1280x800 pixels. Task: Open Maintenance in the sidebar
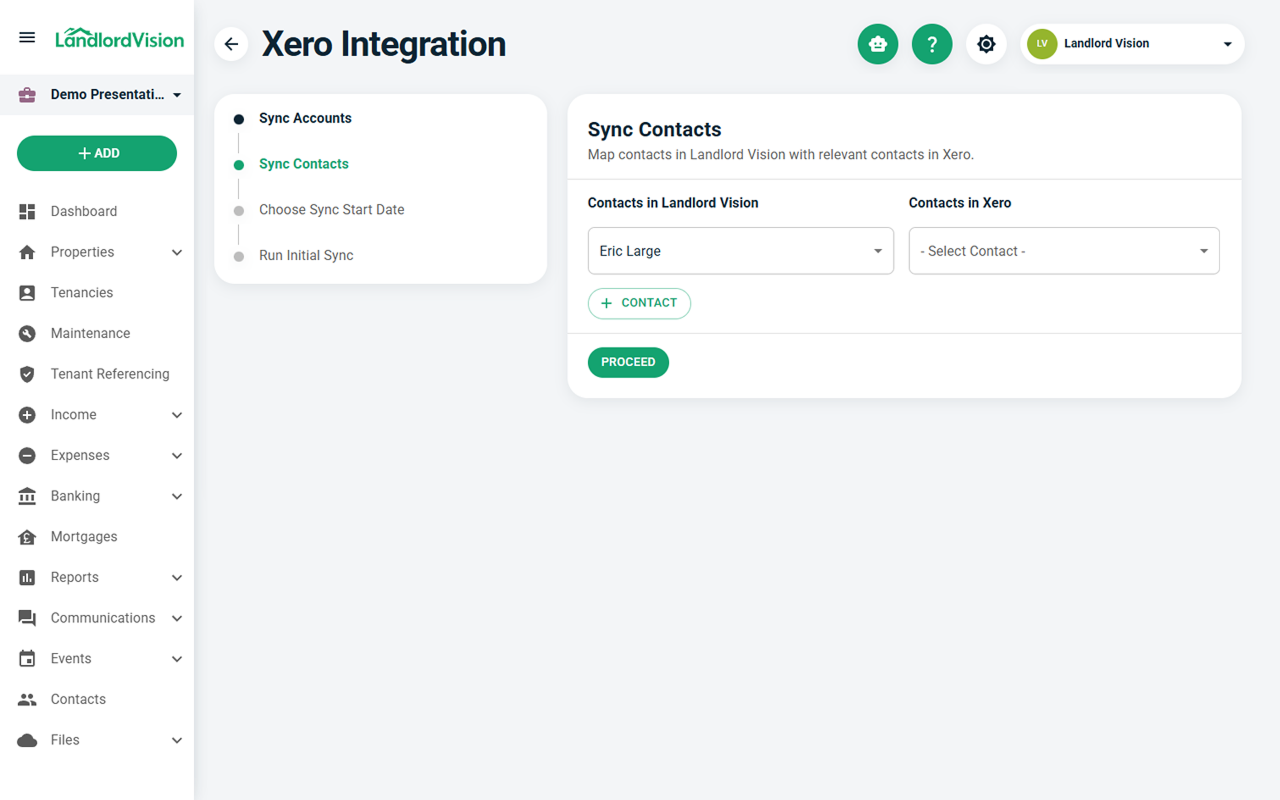click(x=90, y=333)
